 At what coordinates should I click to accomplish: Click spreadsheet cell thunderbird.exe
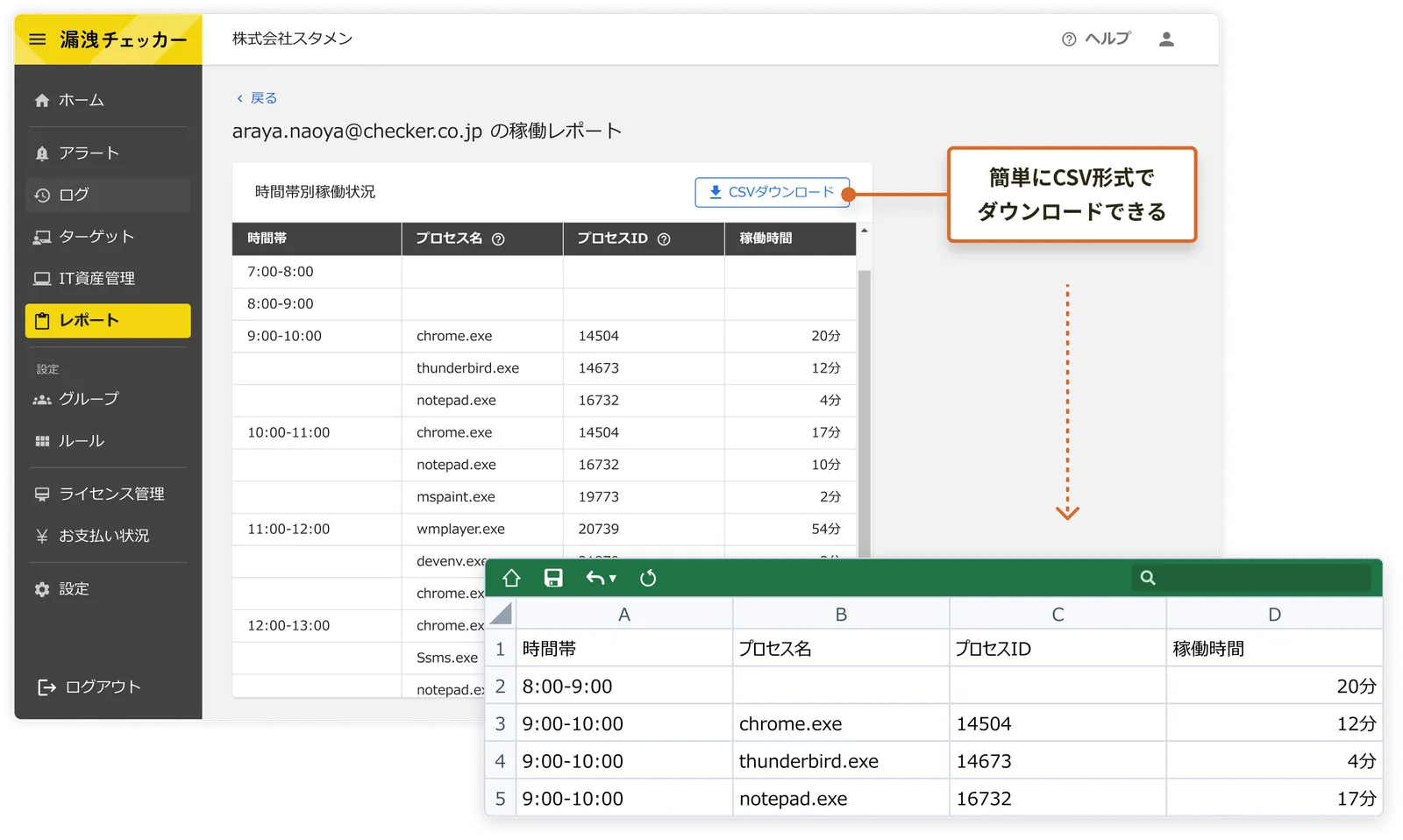click(841, 761)
